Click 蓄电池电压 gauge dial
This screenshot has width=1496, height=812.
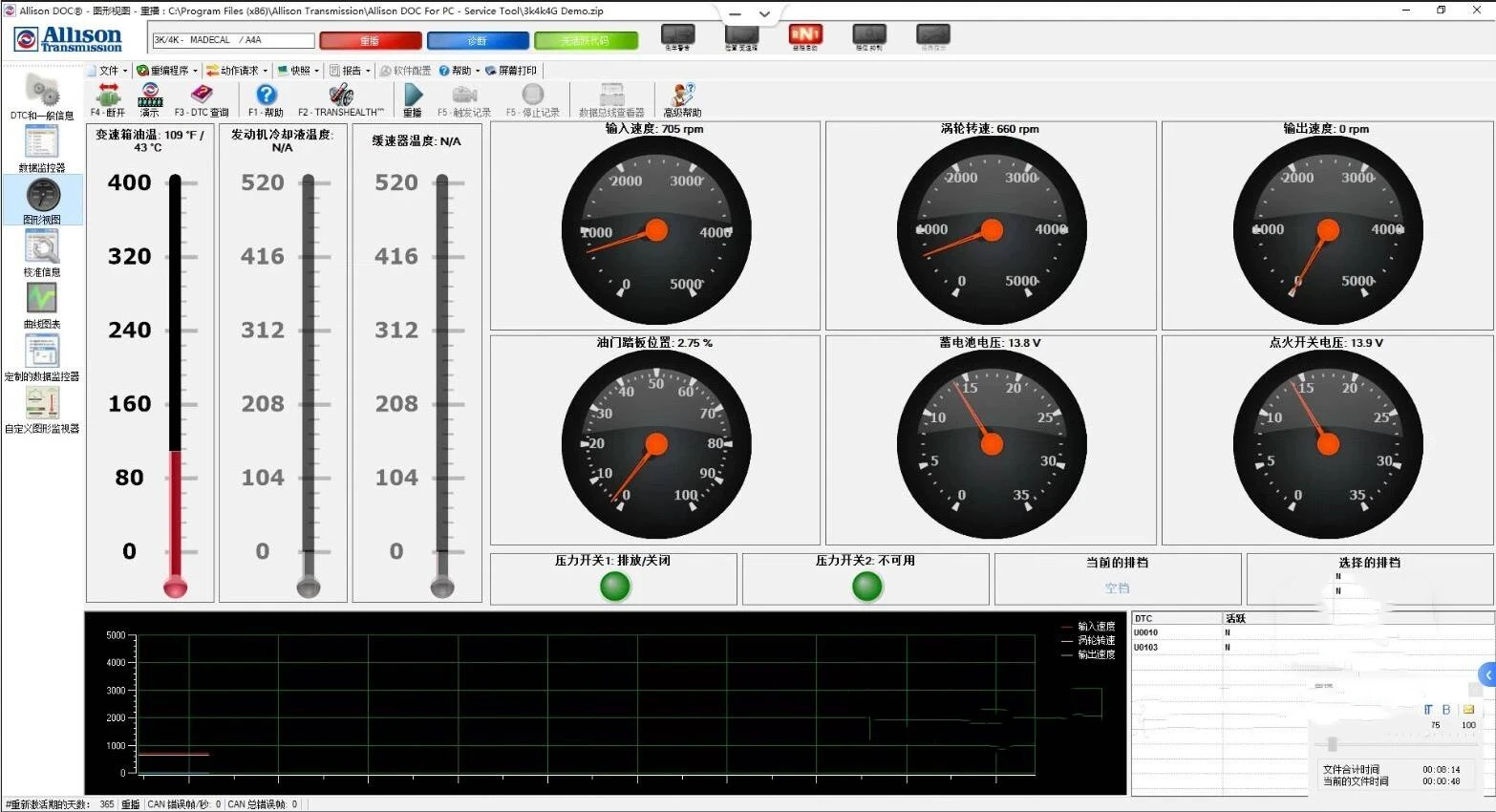[992, 444]
